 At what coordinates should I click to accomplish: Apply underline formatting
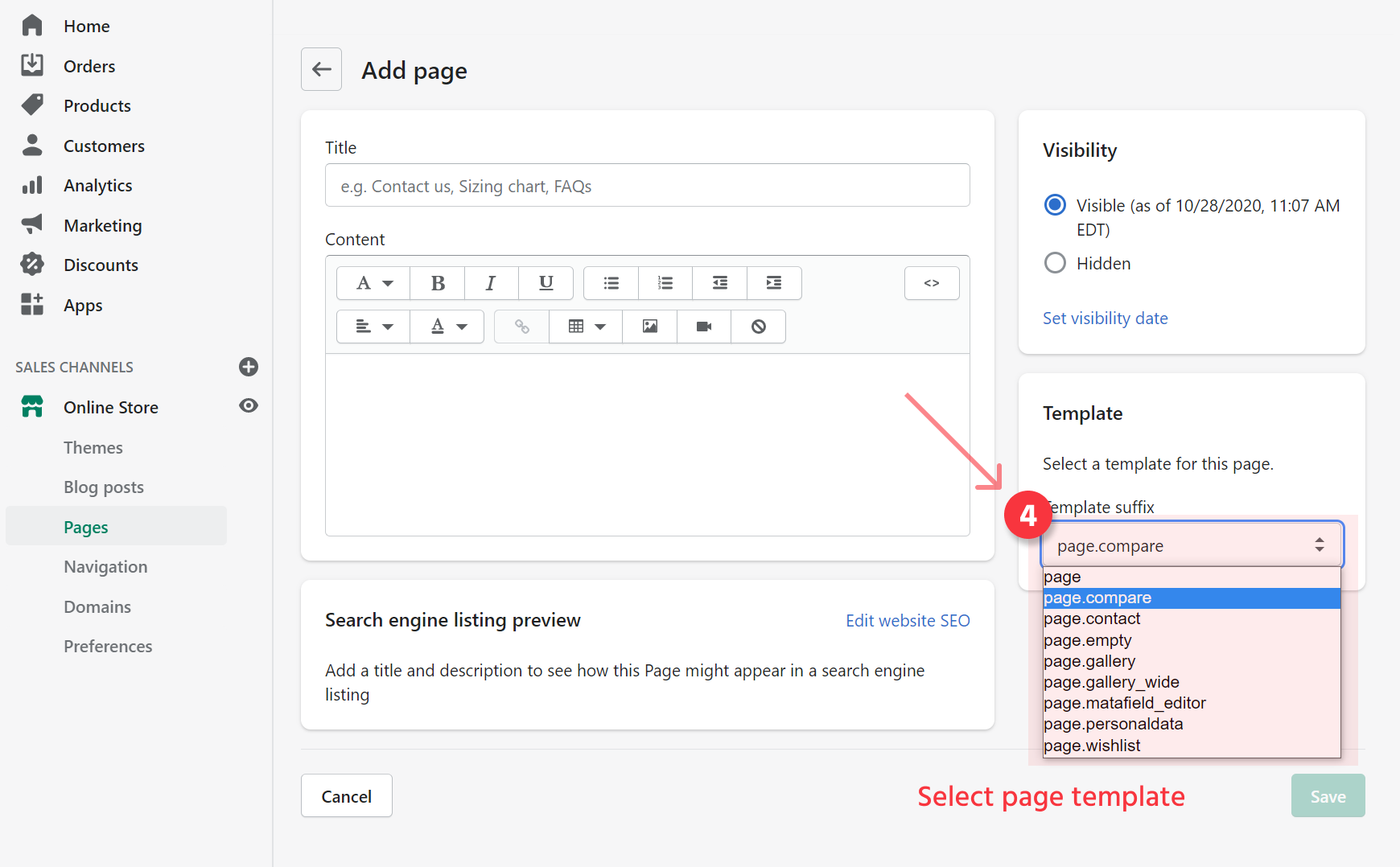pos(546,283)
